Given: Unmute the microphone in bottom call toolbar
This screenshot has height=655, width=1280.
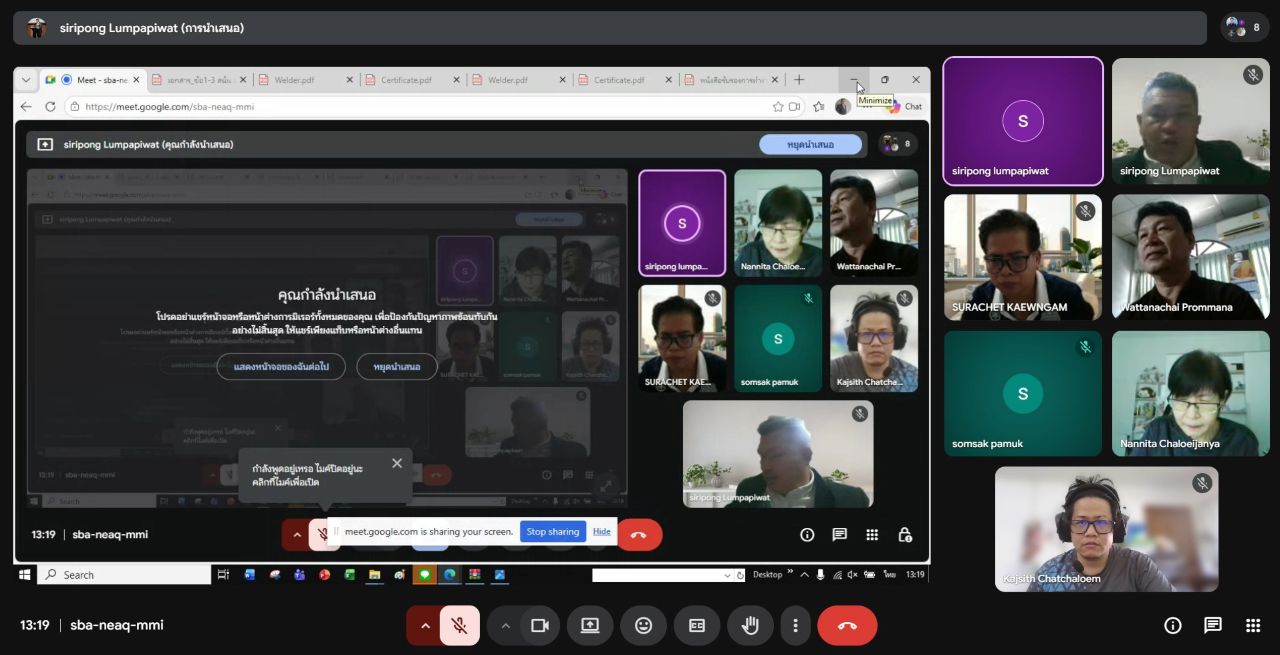Looking at the screenshot, I should (x=459, y=626).
